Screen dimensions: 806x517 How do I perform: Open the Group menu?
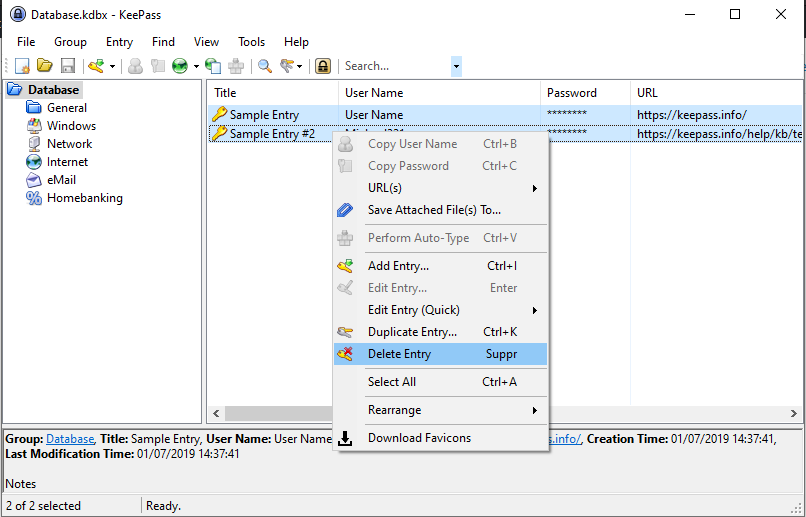pos(70,42)
